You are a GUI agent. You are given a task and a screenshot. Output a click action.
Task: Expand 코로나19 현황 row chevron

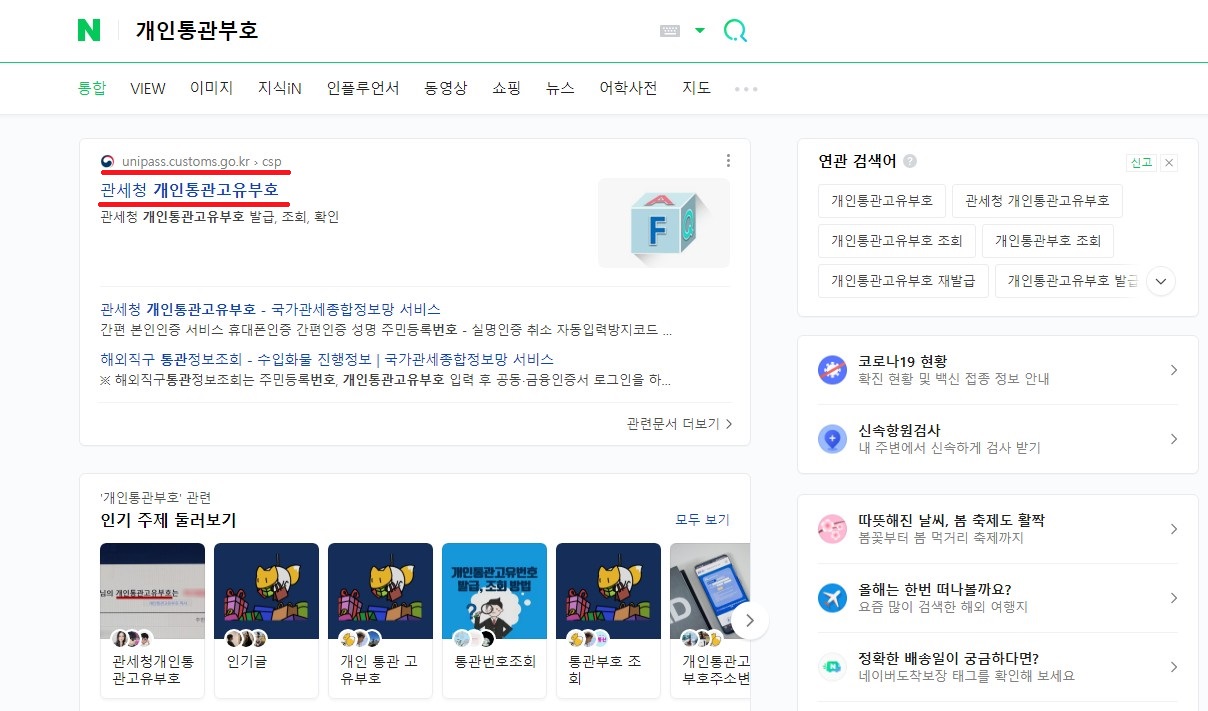[1174, 370]
